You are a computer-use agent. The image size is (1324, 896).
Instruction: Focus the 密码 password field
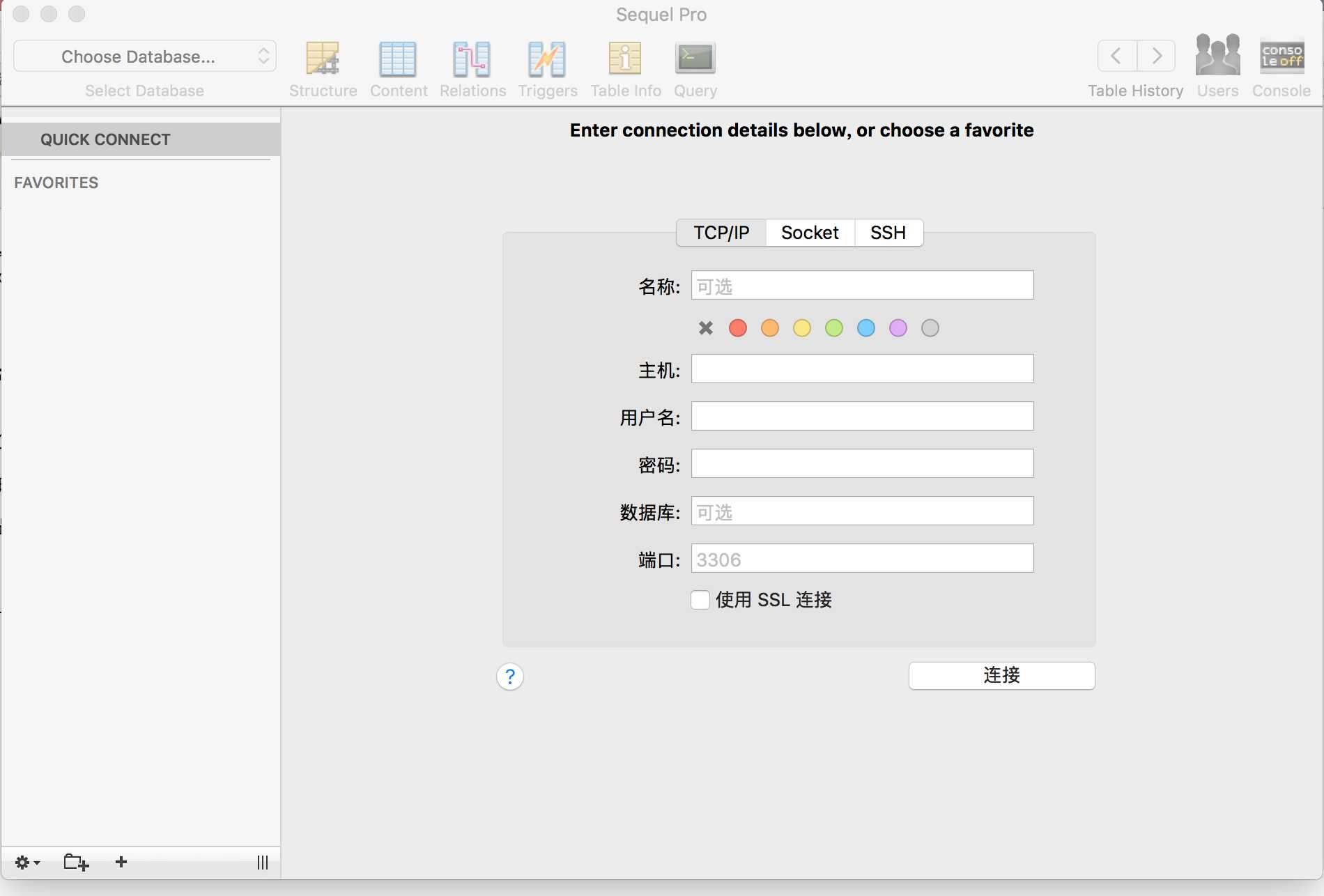(862, 463)
